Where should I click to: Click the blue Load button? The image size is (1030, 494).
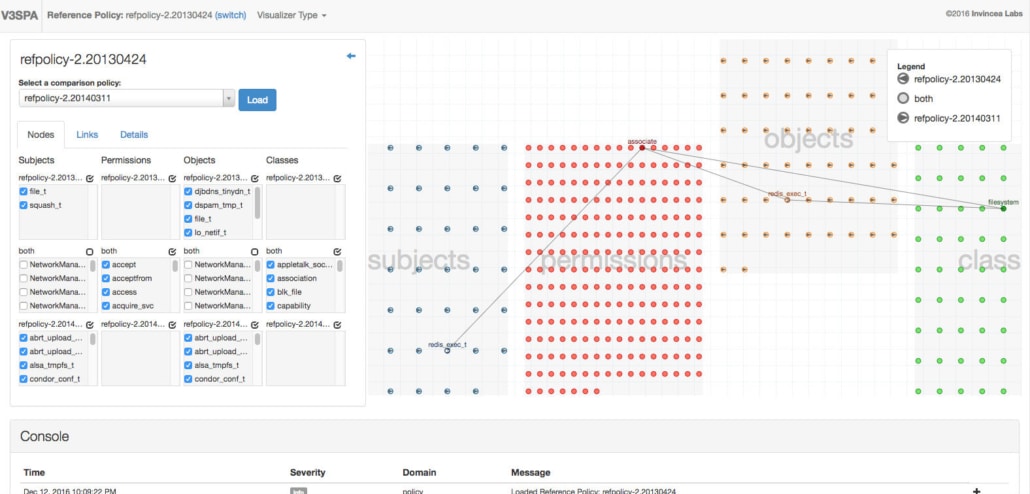point(257,100)
